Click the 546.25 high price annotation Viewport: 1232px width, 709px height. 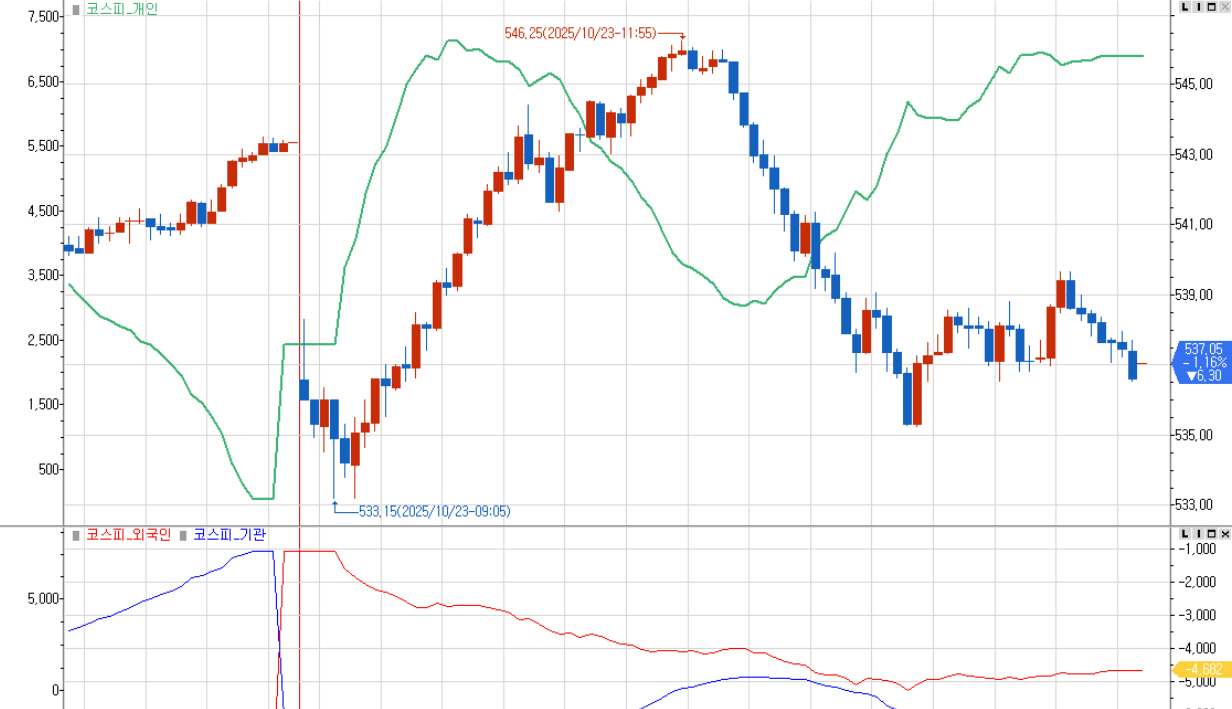pyautogui.click(x=580, y=33)
